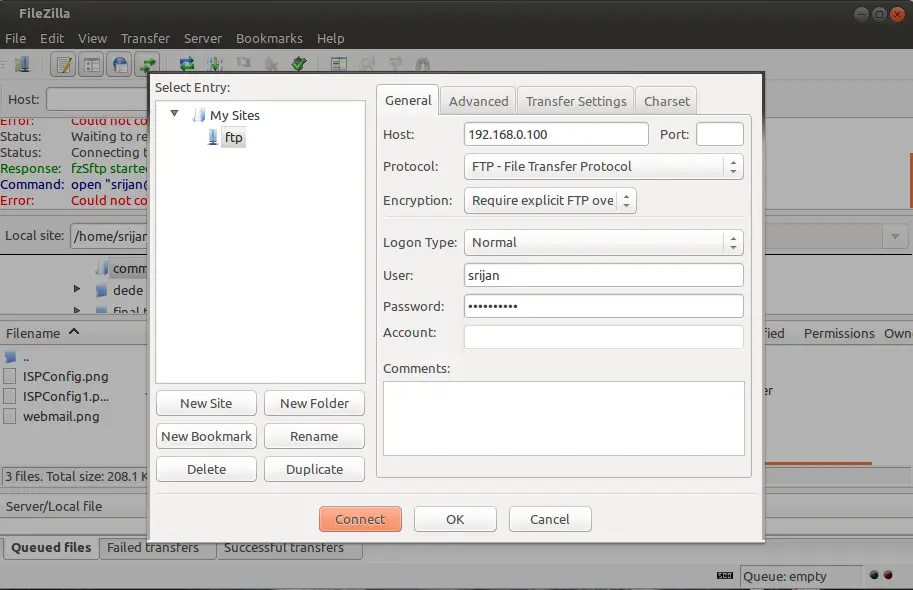Open the Site Manager toolbar icon
Image resolution: width=913 pixels, height=590 pixels.
(x=22, y=63)
